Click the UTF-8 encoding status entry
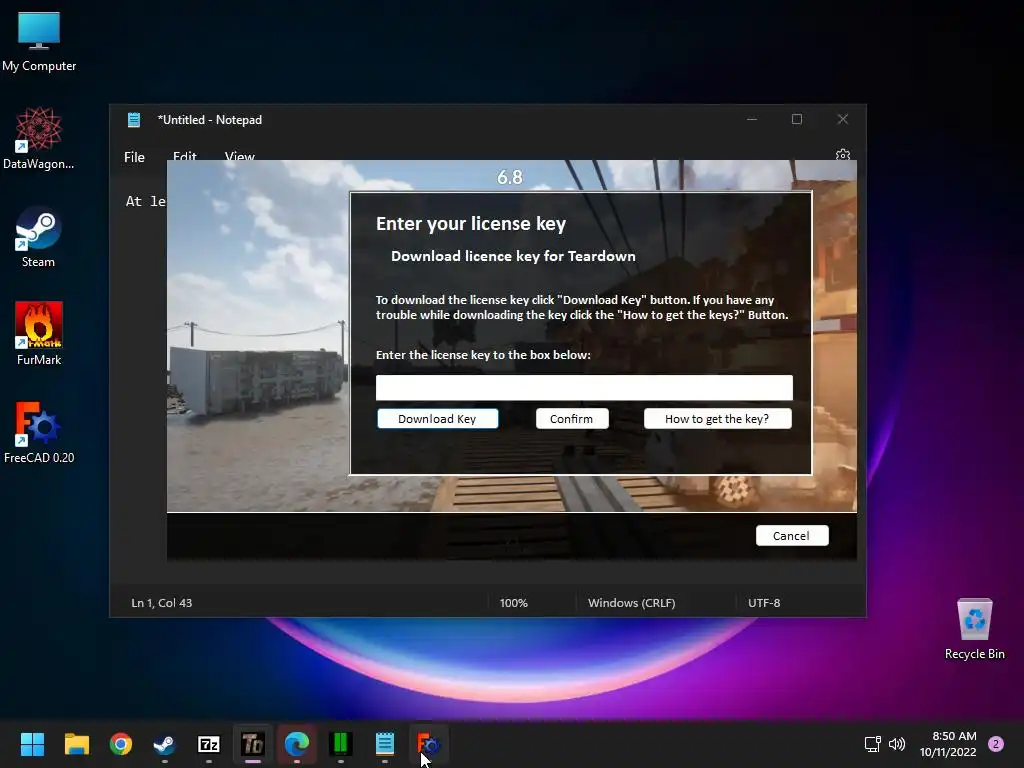 [x=764, y=603]
